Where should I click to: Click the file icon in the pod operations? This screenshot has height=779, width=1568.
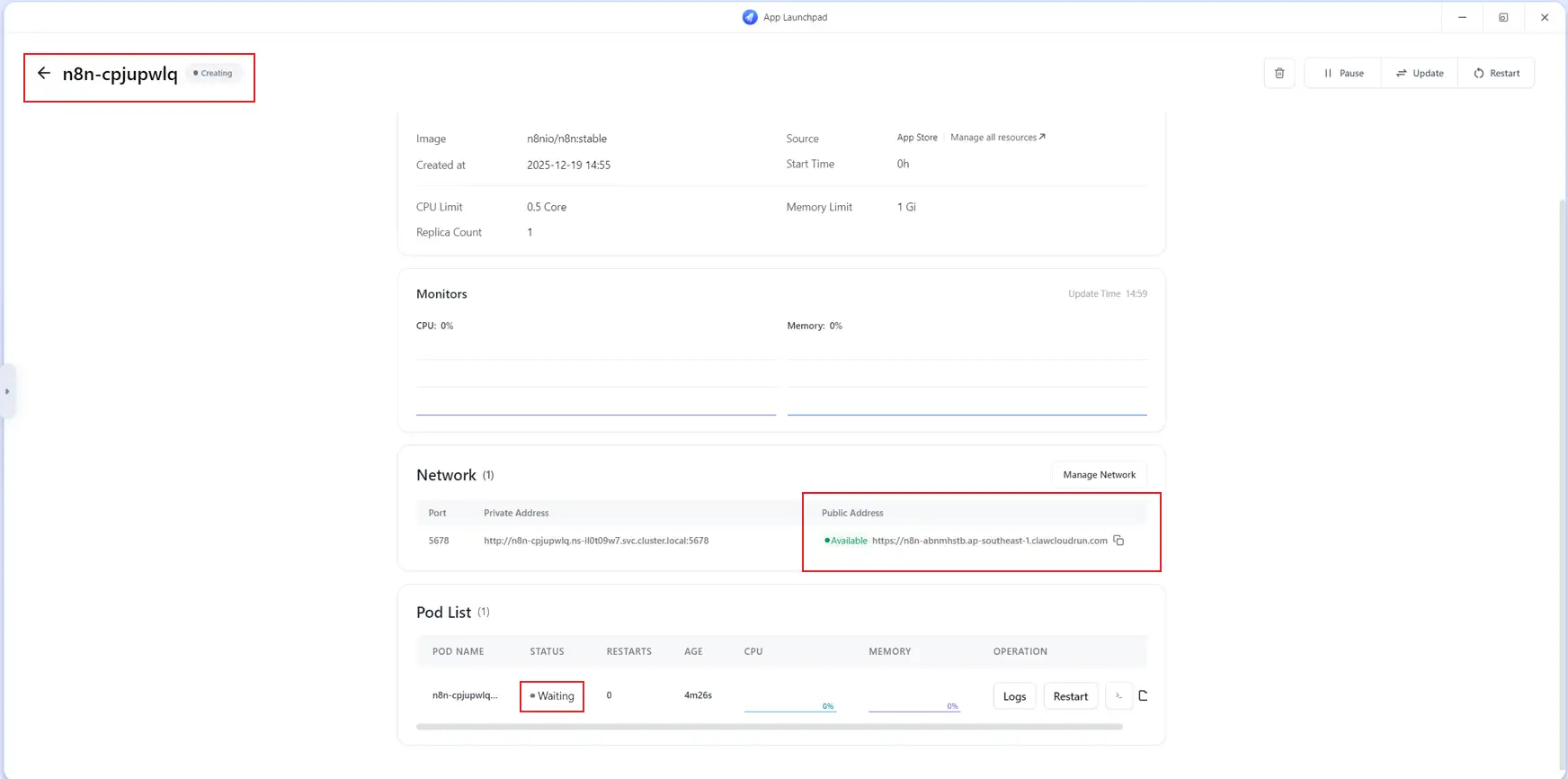1143,695
